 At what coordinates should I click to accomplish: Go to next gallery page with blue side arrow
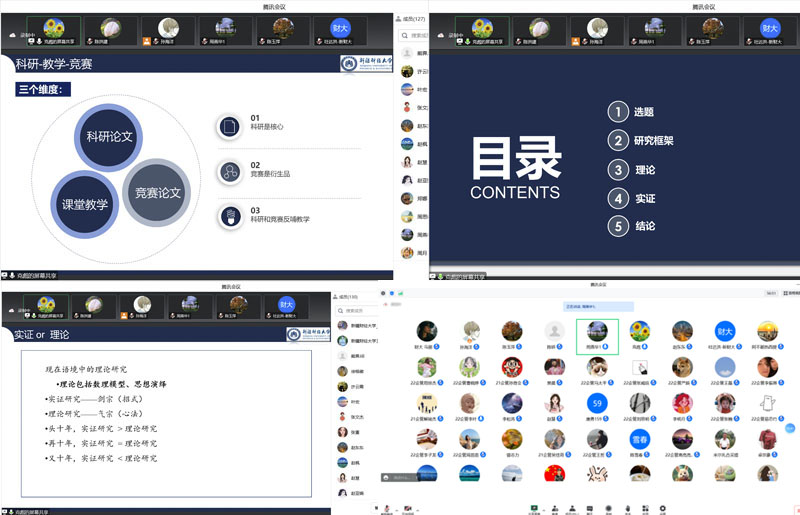click(x=792, y=427)
